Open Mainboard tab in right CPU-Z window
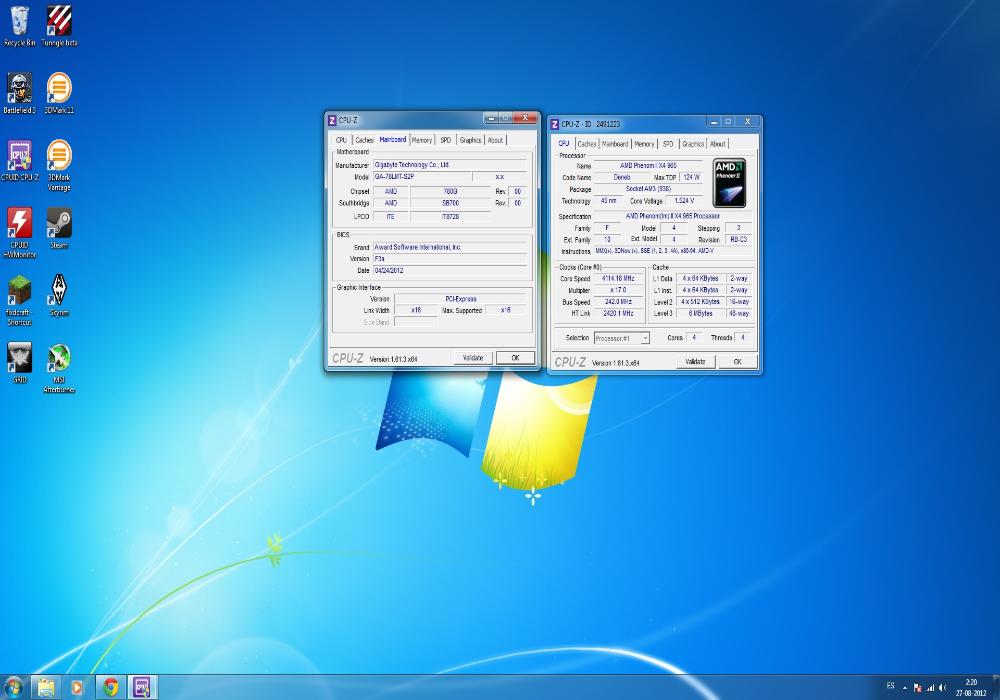This screenshot has height=700, width=1000. [615, 144]
